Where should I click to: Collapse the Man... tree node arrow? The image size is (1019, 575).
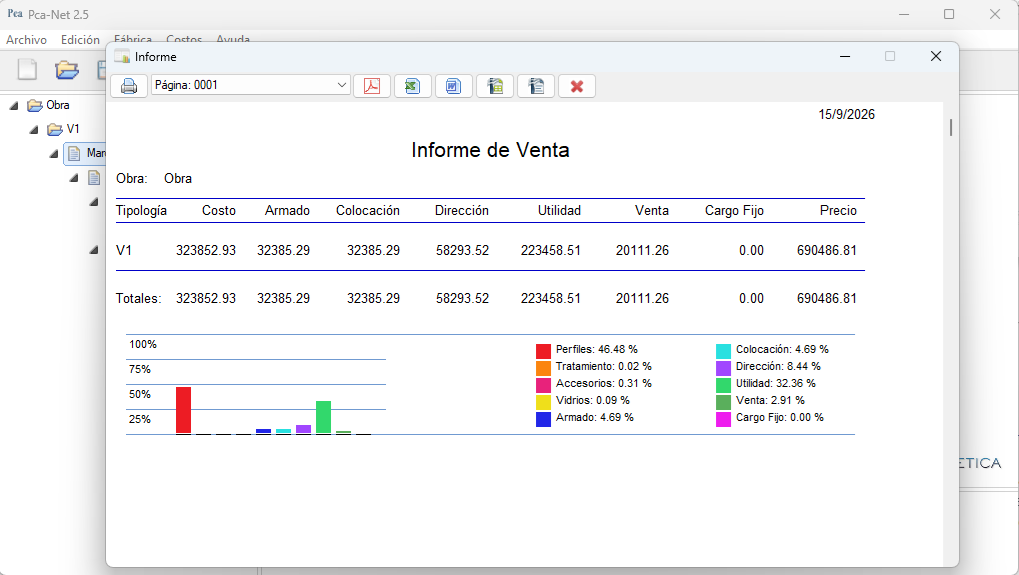click(x=55, y=154)
